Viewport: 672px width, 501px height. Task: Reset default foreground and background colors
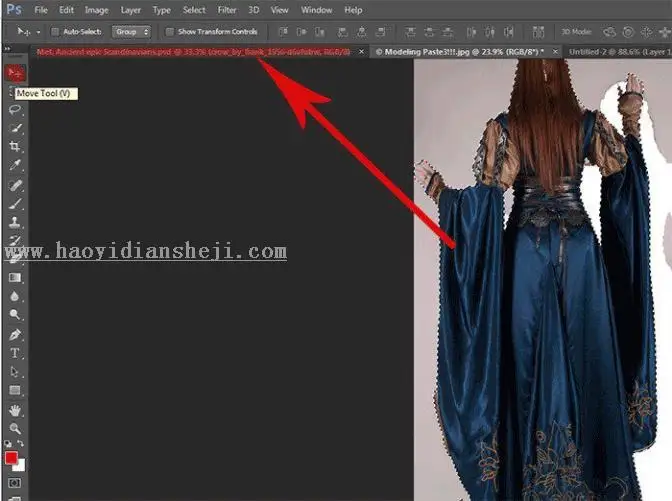(8, 444)
